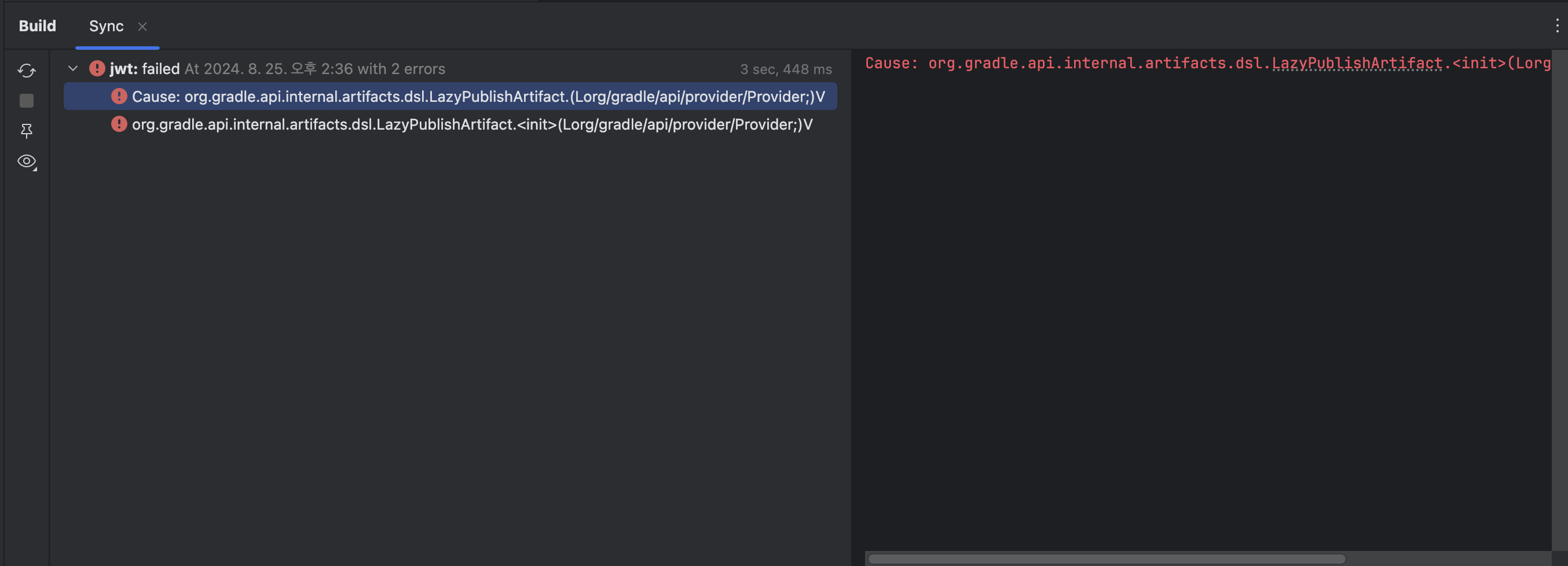Click the vertical scrollbar of output pane
This screenshot has height=566, width=1568.
click(x=1559, y=299)
